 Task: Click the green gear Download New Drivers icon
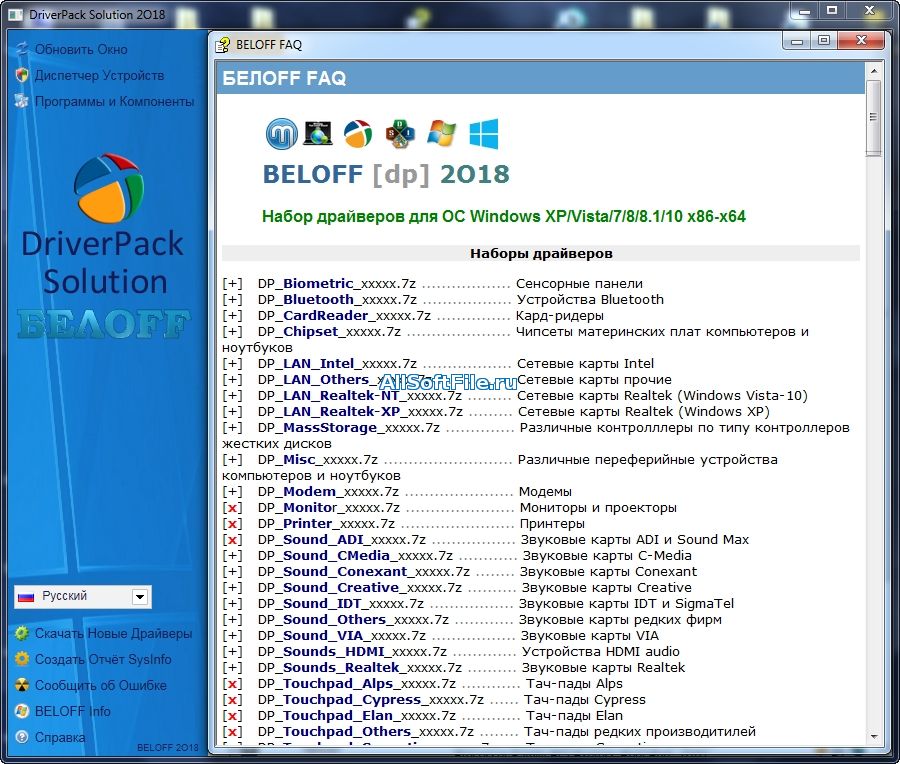(x=22, y=633)
